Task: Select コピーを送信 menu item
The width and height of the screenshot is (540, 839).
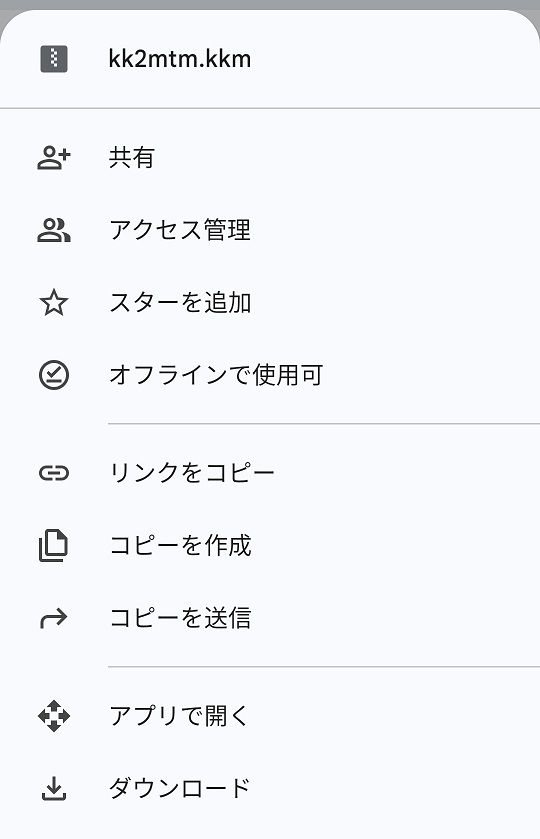Action: (x=270, y=618)
